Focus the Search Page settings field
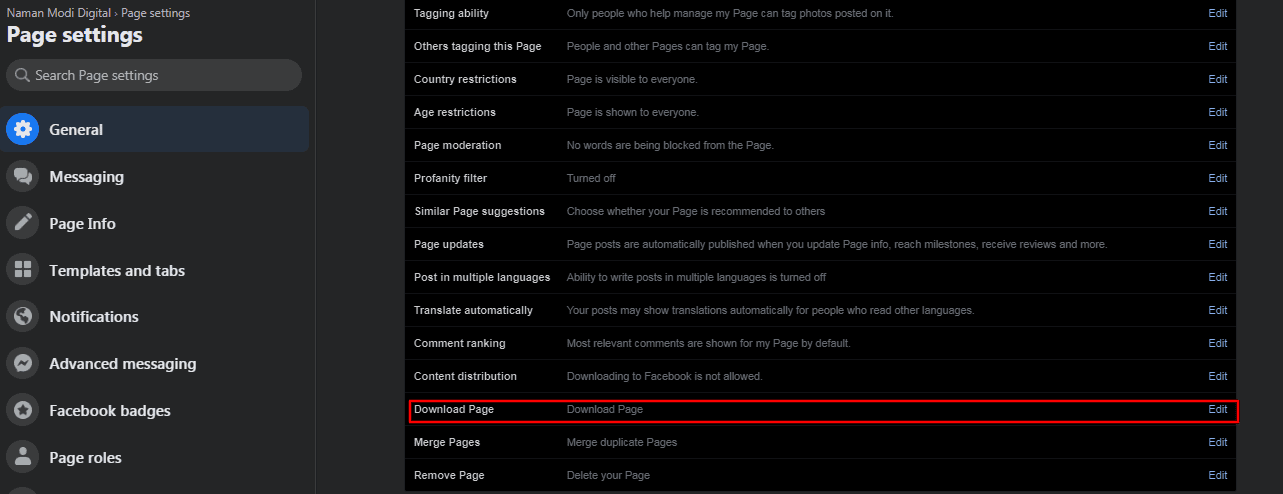 [x=154, y=75]
